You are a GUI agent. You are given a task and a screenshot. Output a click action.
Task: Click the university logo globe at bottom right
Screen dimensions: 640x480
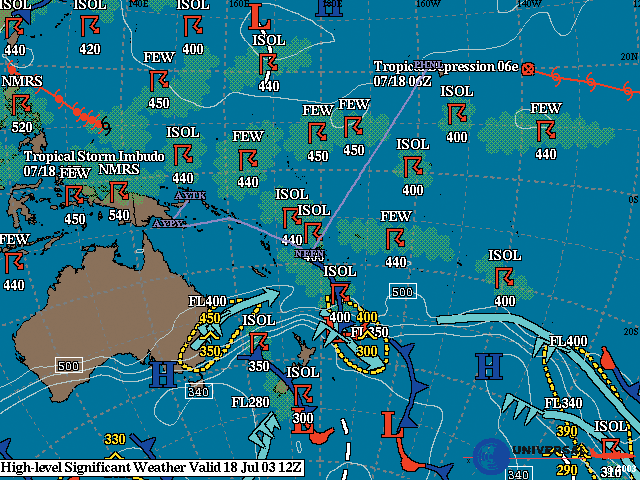coord(491,455)
